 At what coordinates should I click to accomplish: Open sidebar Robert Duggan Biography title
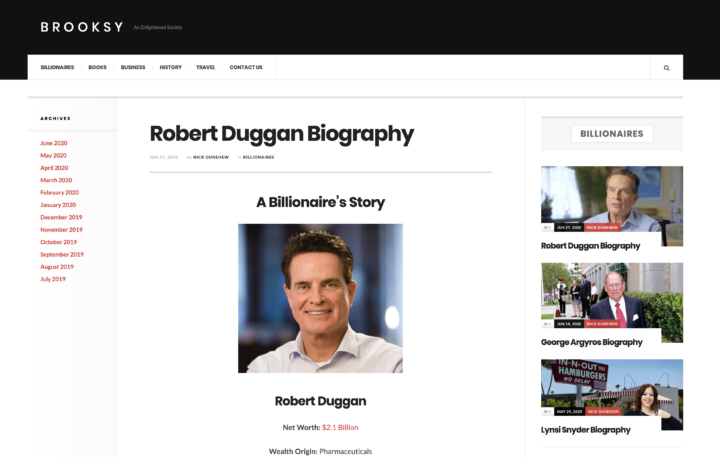(591, 246)
